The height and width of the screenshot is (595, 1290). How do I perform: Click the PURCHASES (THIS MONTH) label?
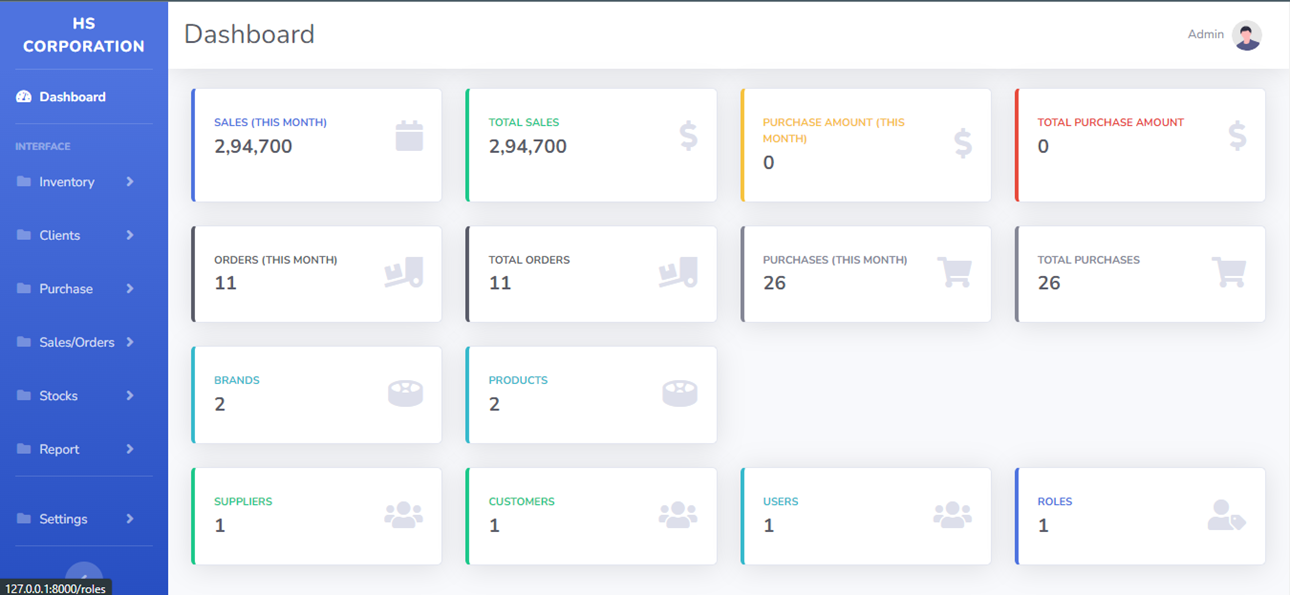tap(835, 260)
